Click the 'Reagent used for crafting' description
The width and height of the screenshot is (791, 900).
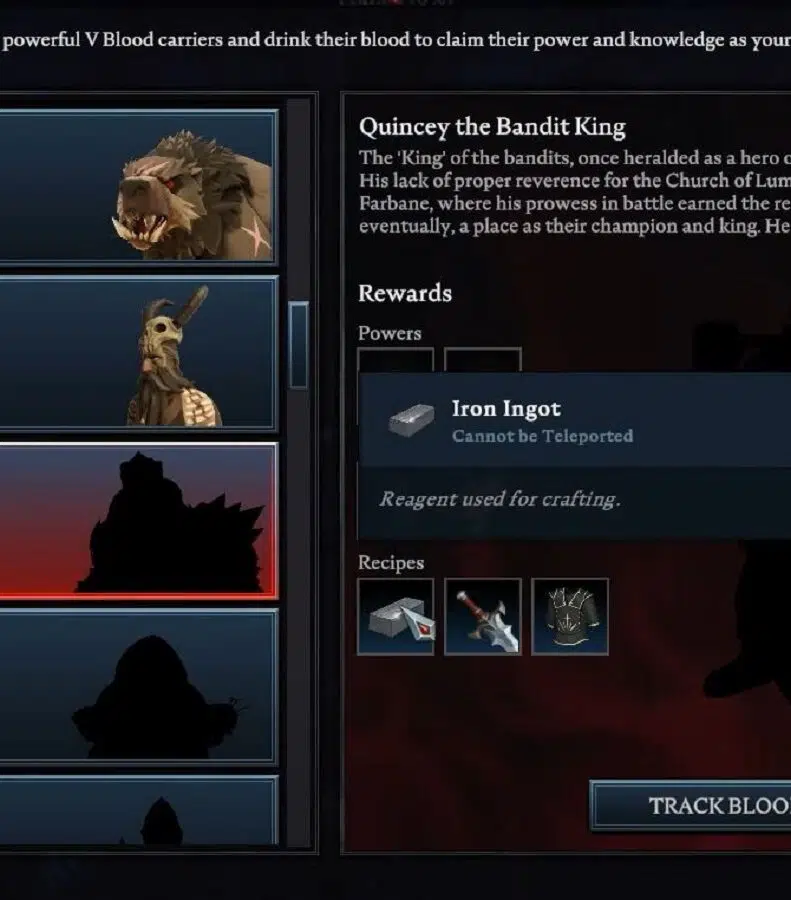499,499
